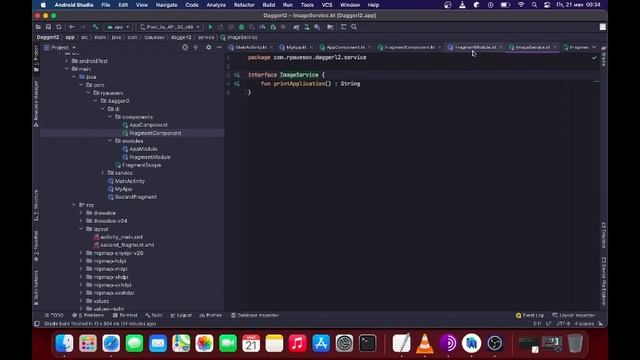Select SecondFragment in the project tree
Screen dimensions: 640x360
point(136,197)
